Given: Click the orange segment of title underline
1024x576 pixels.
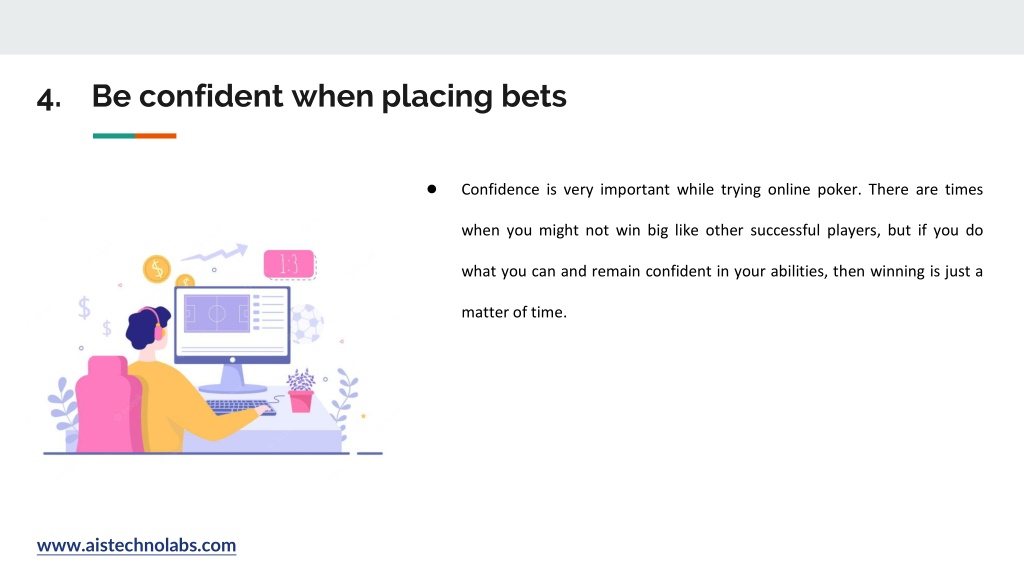Looking at the screenshot, I should (155, 136).
